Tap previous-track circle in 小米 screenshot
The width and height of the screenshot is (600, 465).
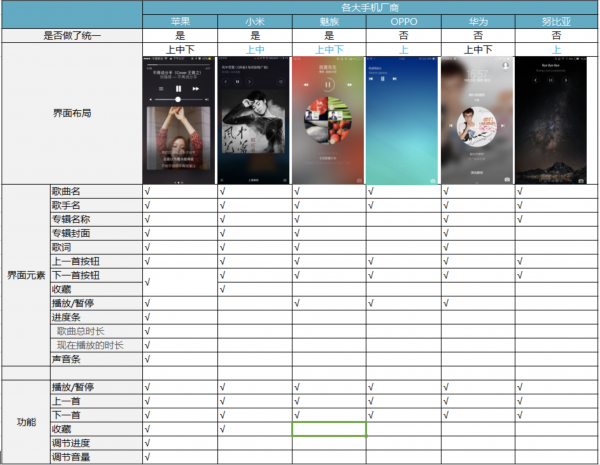coord(226,82)
